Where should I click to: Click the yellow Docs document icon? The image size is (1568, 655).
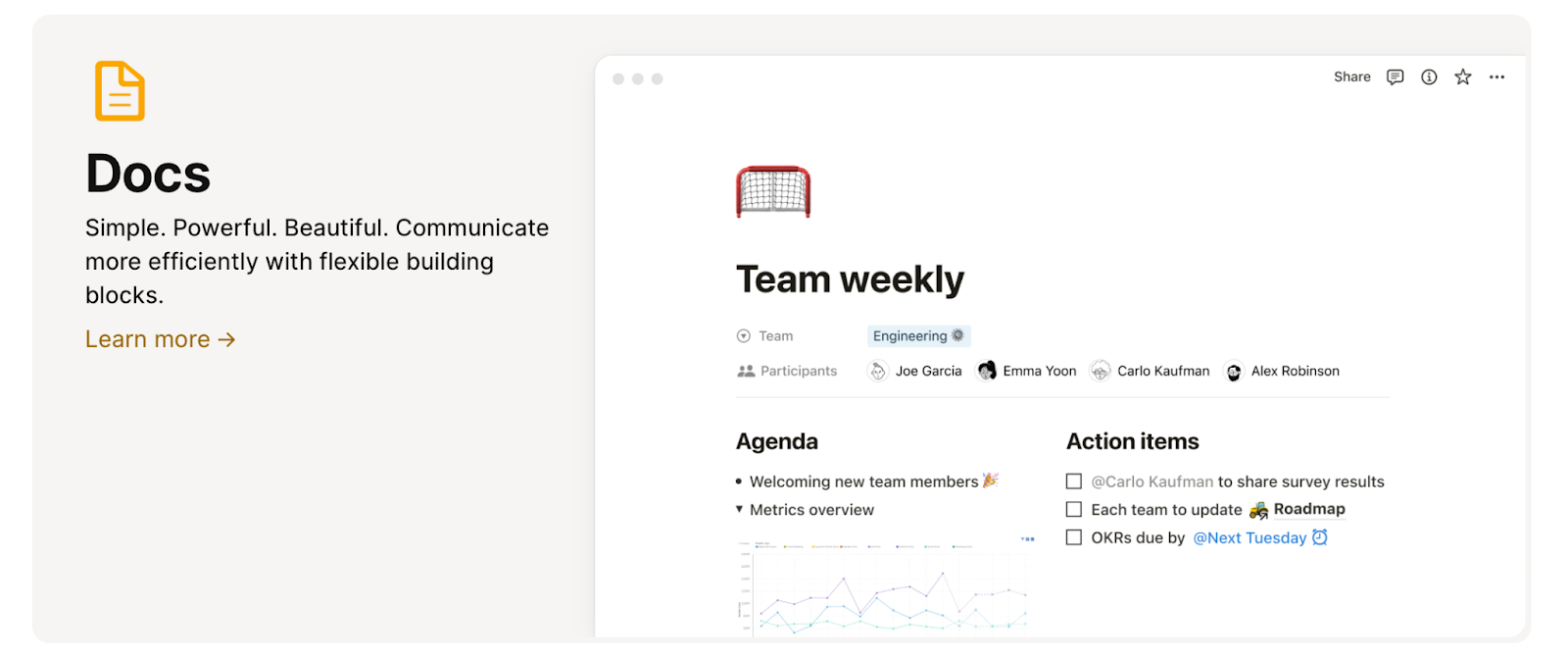pyautogui.click(x=120, y=90)
